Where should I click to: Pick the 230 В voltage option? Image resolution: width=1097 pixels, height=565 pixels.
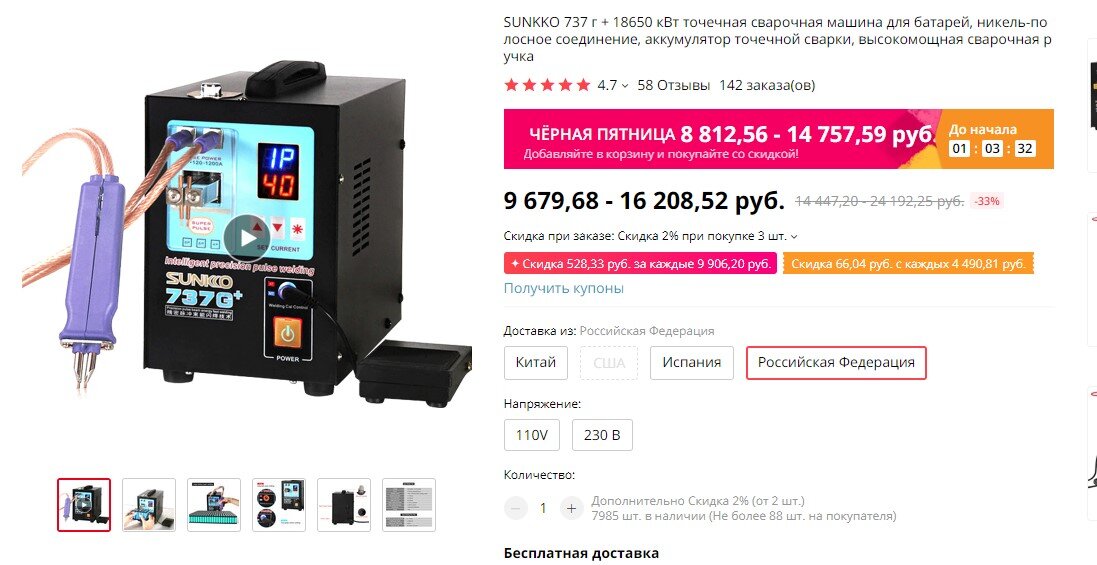pyautogui.click(x=602, y=435)
